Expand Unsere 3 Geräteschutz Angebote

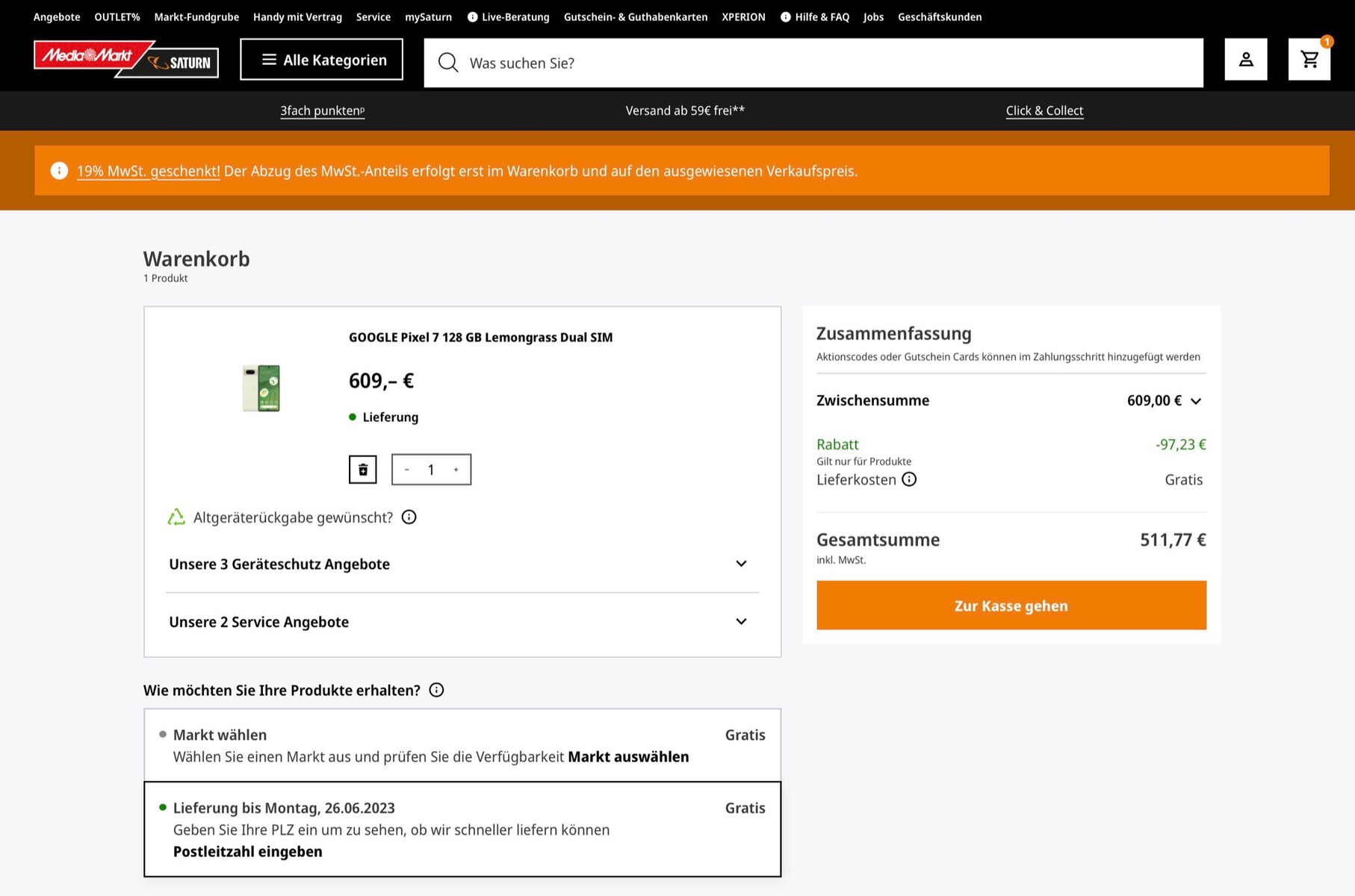[740, 564]
